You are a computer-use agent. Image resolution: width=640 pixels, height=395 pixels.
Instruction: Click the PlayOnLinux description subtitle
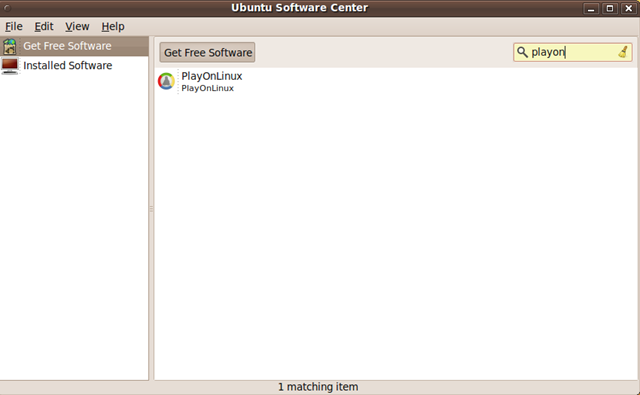click(x=207, y=88)
